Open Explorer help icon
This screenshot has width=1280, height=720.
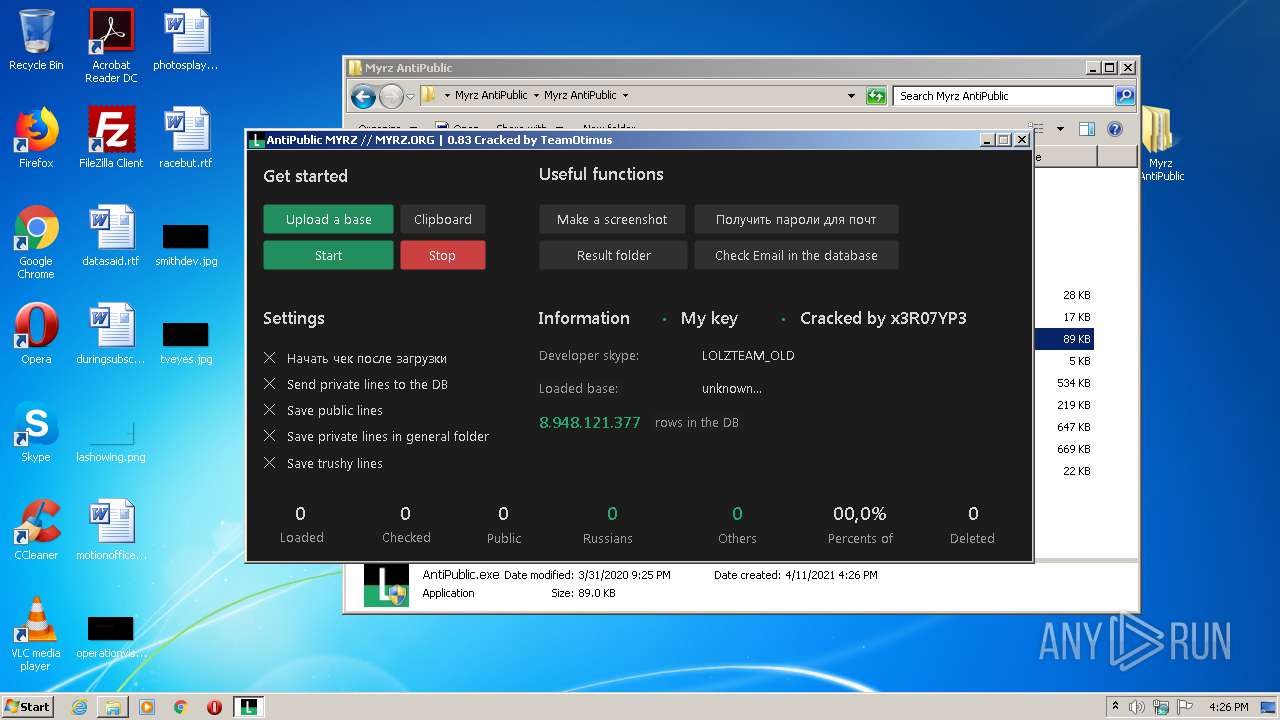point(1115,129)
